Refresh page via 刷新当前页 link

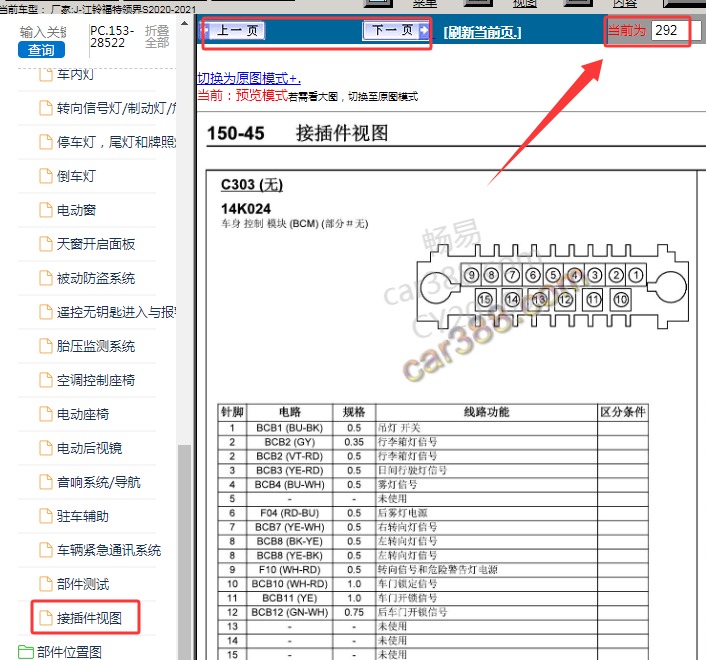point(482,32)
